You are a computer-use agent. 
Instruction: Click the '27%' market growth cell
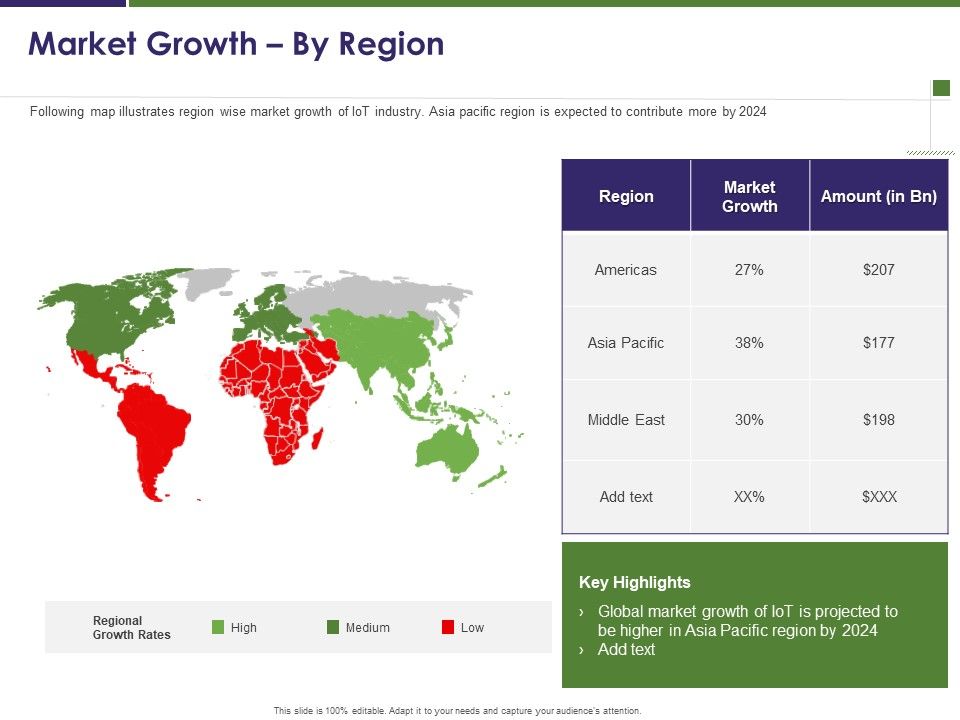coord(749,269)
